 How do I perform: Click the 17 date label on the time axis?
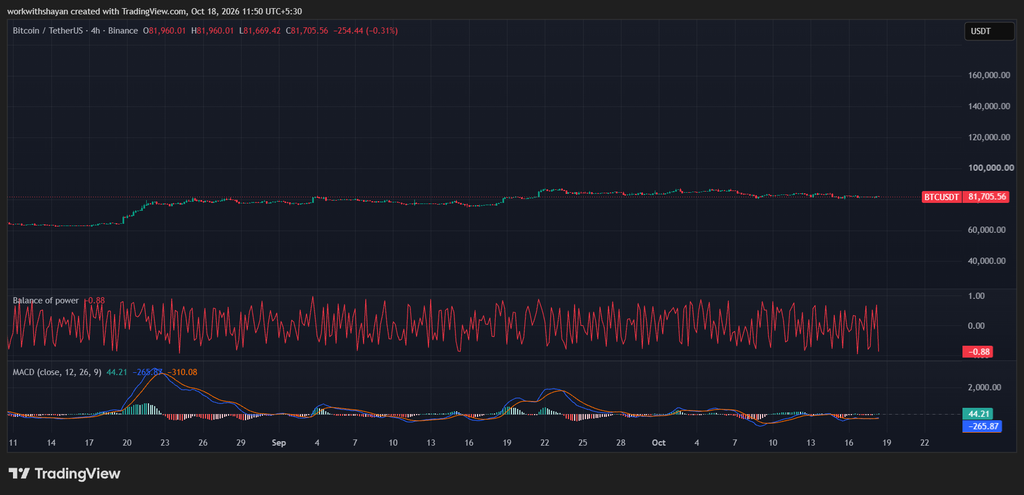point(89,443)
